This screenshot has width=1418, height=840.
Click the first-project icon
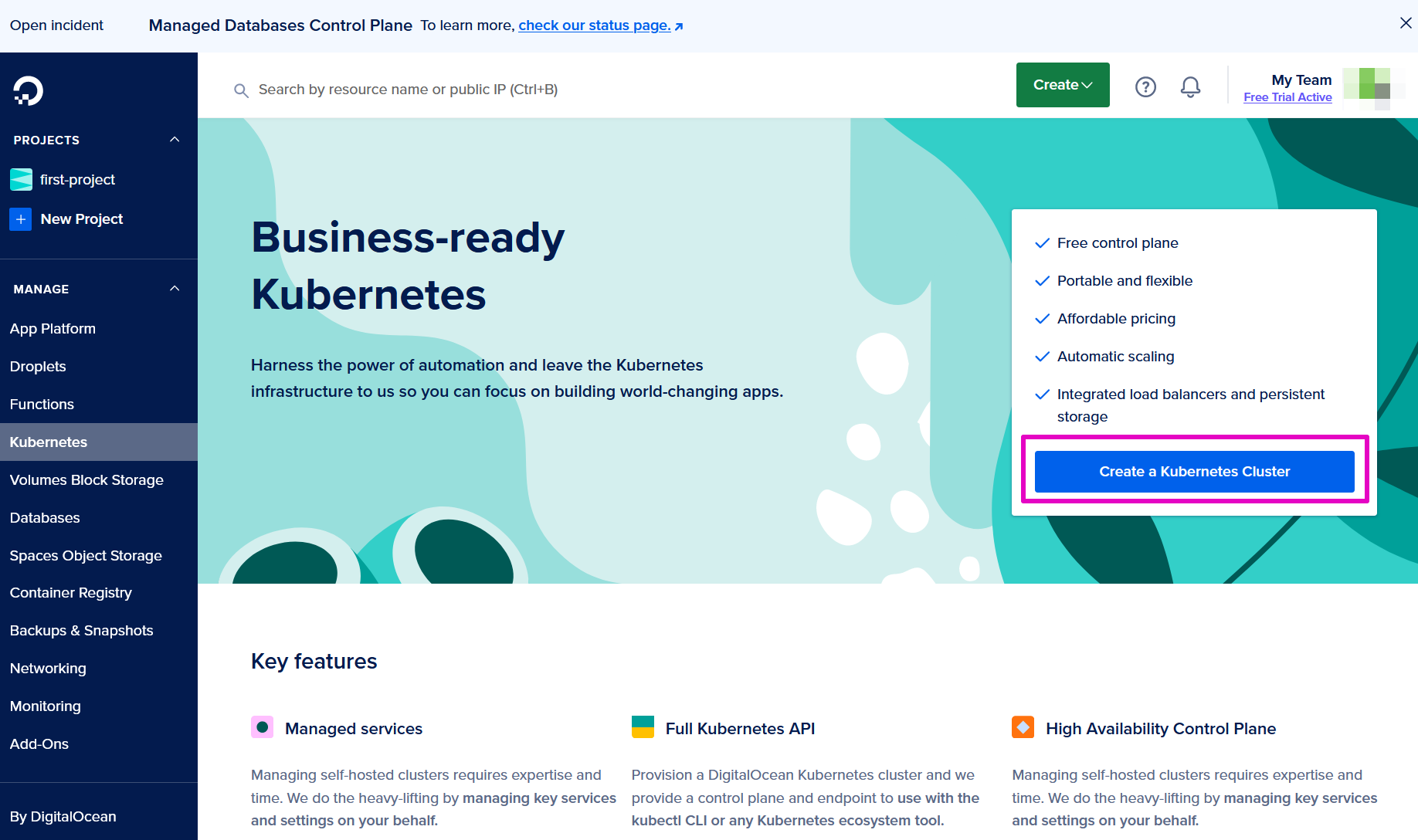click(x=21, y=179)
